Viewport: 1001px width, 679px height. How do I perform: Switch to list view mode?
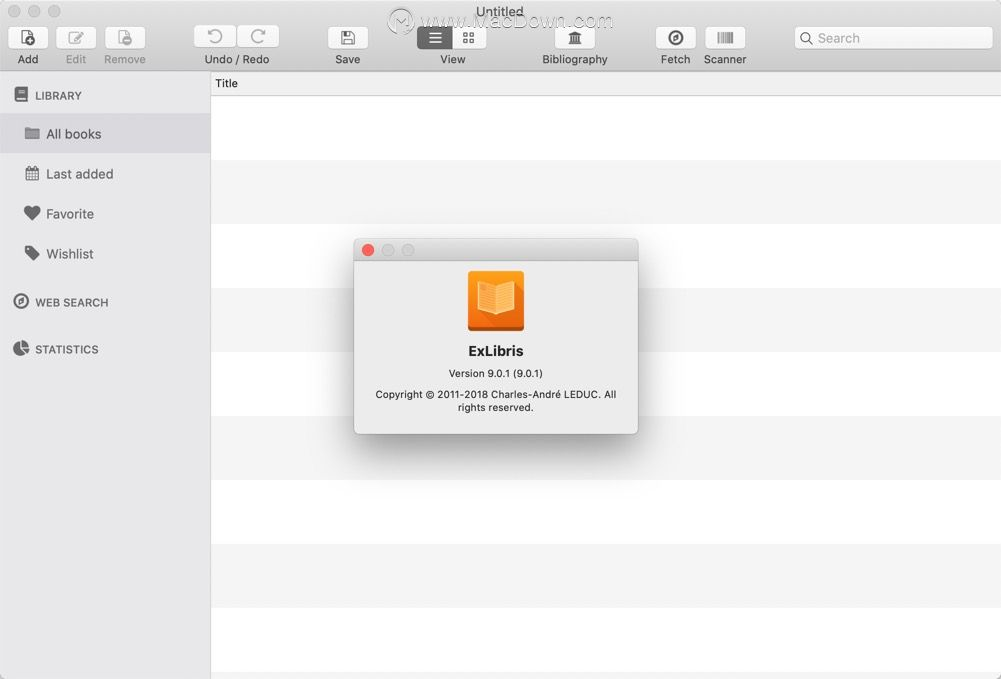coord(435,38)
